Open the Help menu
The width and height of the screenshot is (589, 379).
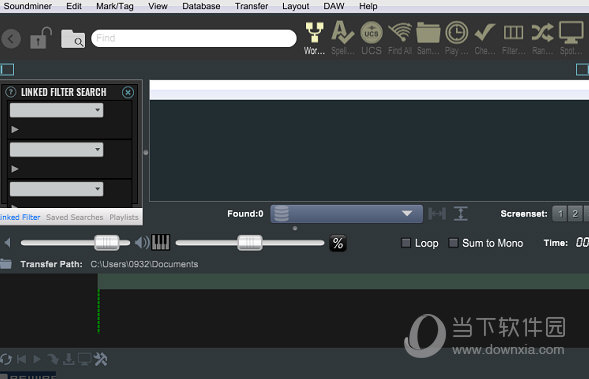[368, 6]
